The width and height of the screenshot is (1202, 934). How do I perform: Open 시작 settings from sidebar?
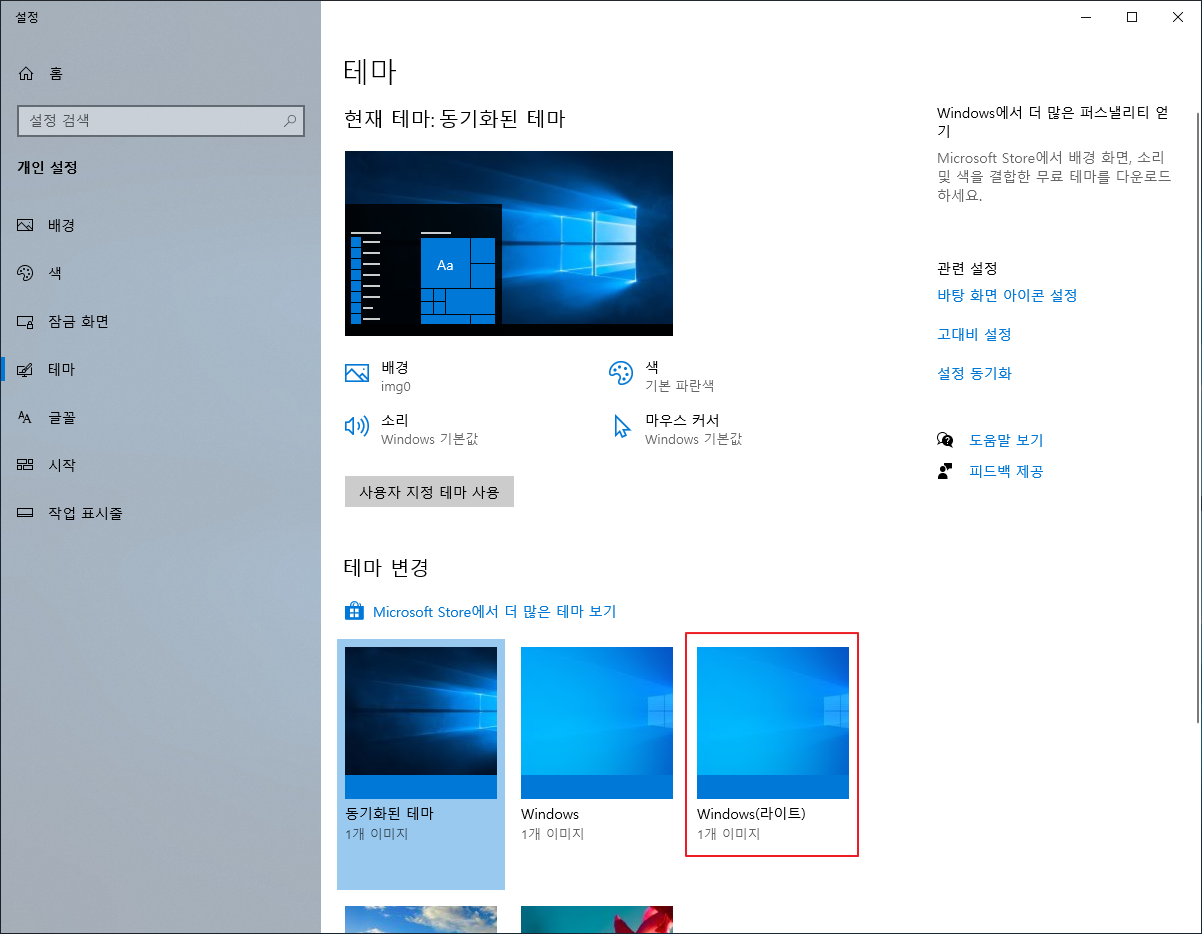tap(160, 465)
